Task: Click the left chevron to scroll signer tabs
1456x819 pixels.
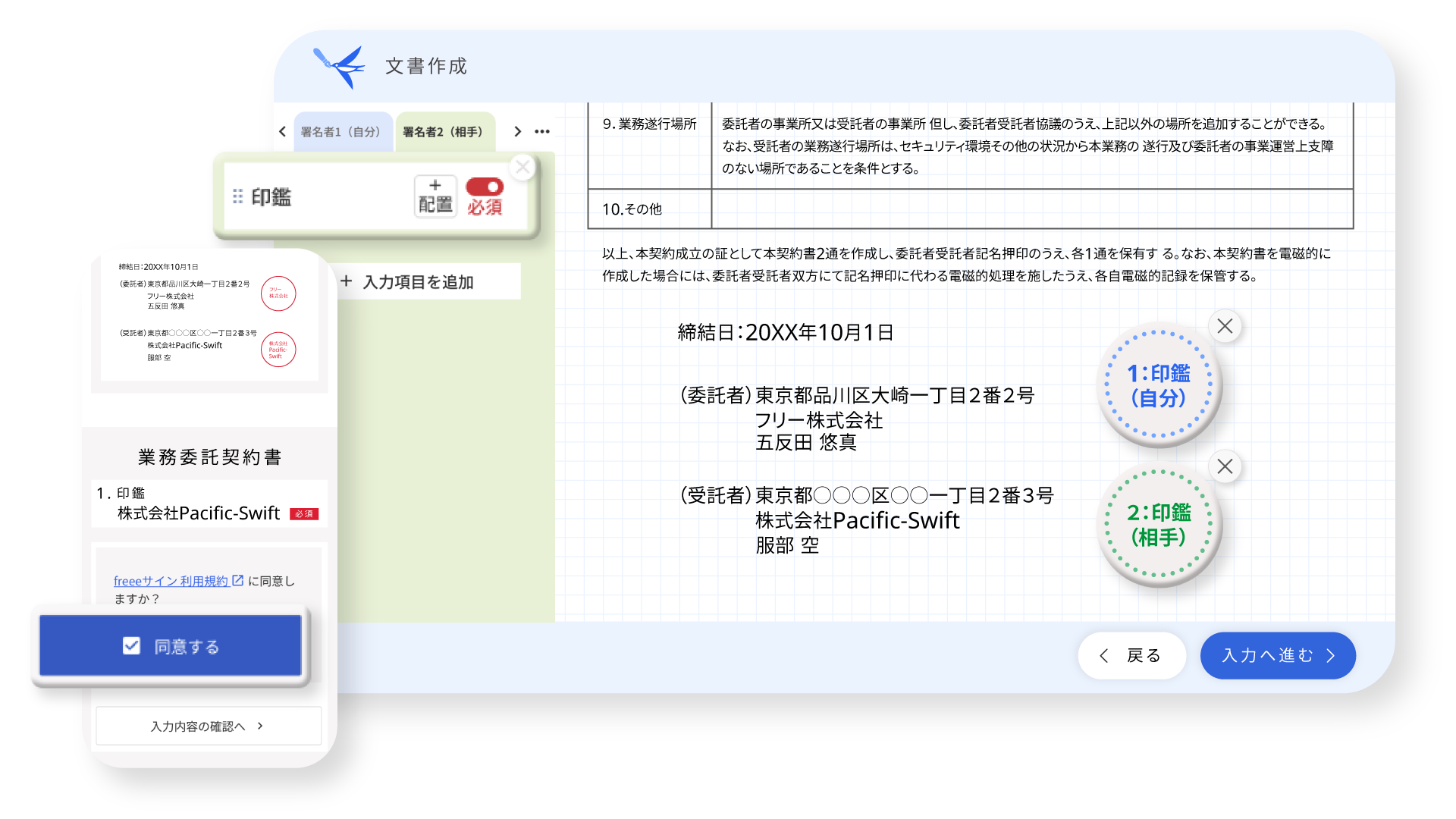Action: 283,131
